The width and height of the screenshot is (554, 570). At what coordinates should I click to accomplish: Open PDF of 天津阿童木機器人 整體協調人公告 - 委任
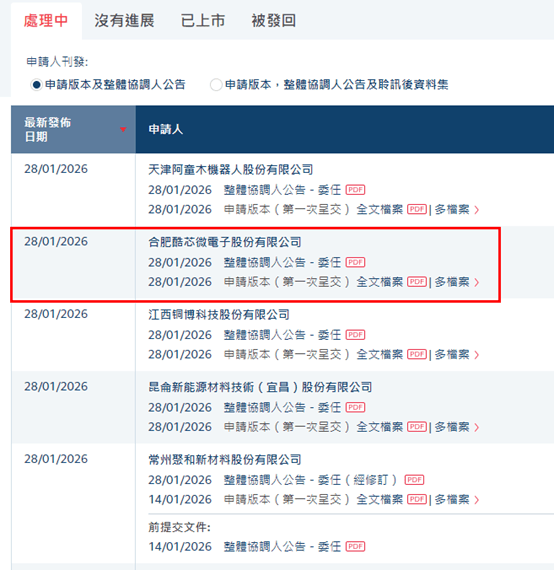point(355,190)
